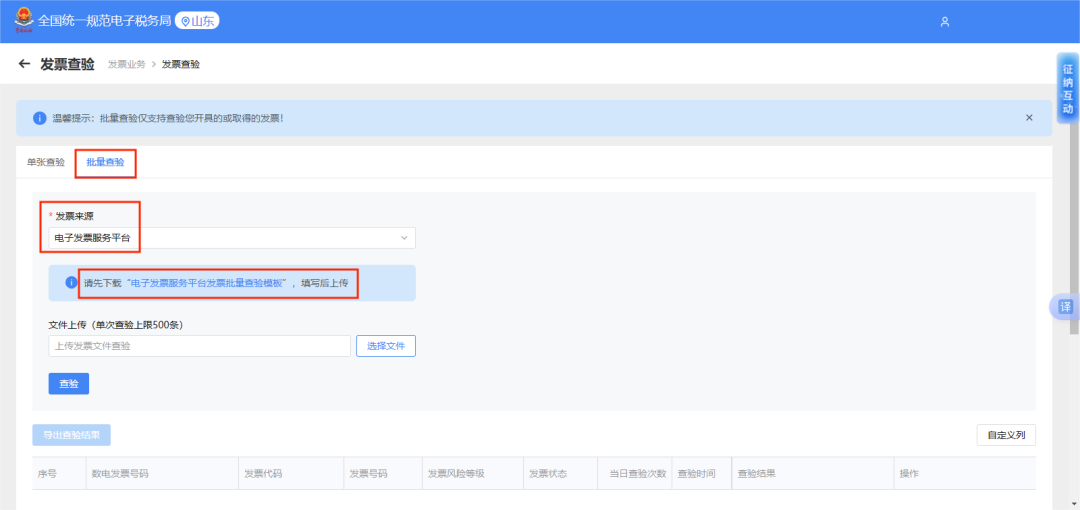
Task: Open the 自定义列 column settings
Action: pos(1006,435)
